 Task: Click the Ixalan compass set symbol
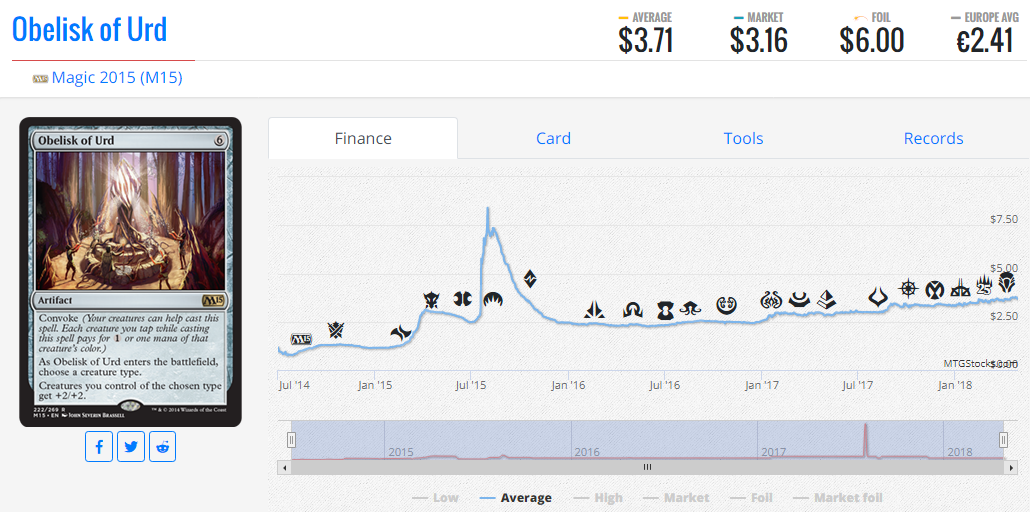(x=908, y=288)
